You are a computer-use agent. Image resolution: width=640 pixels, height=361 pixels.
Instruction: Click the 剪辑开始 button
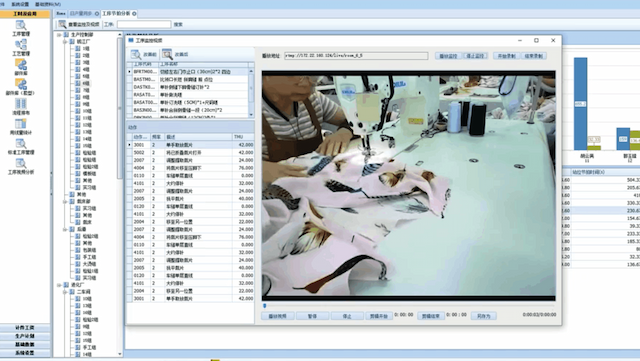click(x=379, y=316)
